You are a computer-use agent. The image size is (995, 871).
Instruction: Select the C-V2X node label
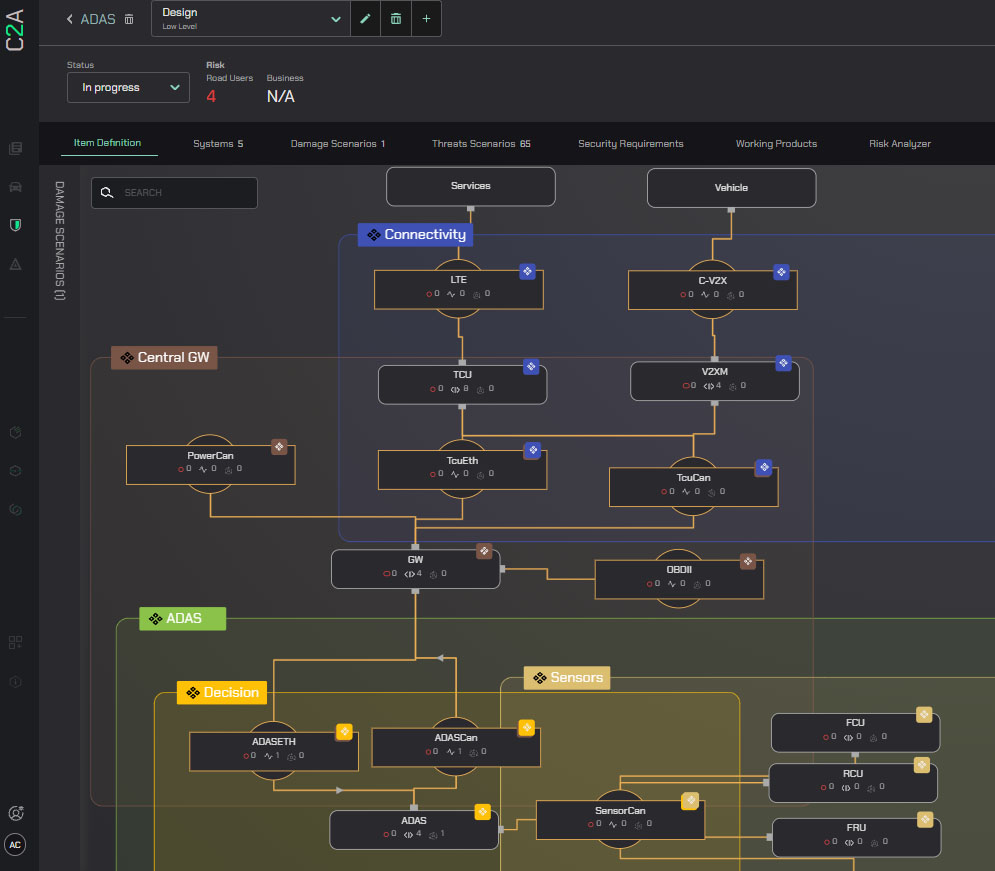(713, 281)
